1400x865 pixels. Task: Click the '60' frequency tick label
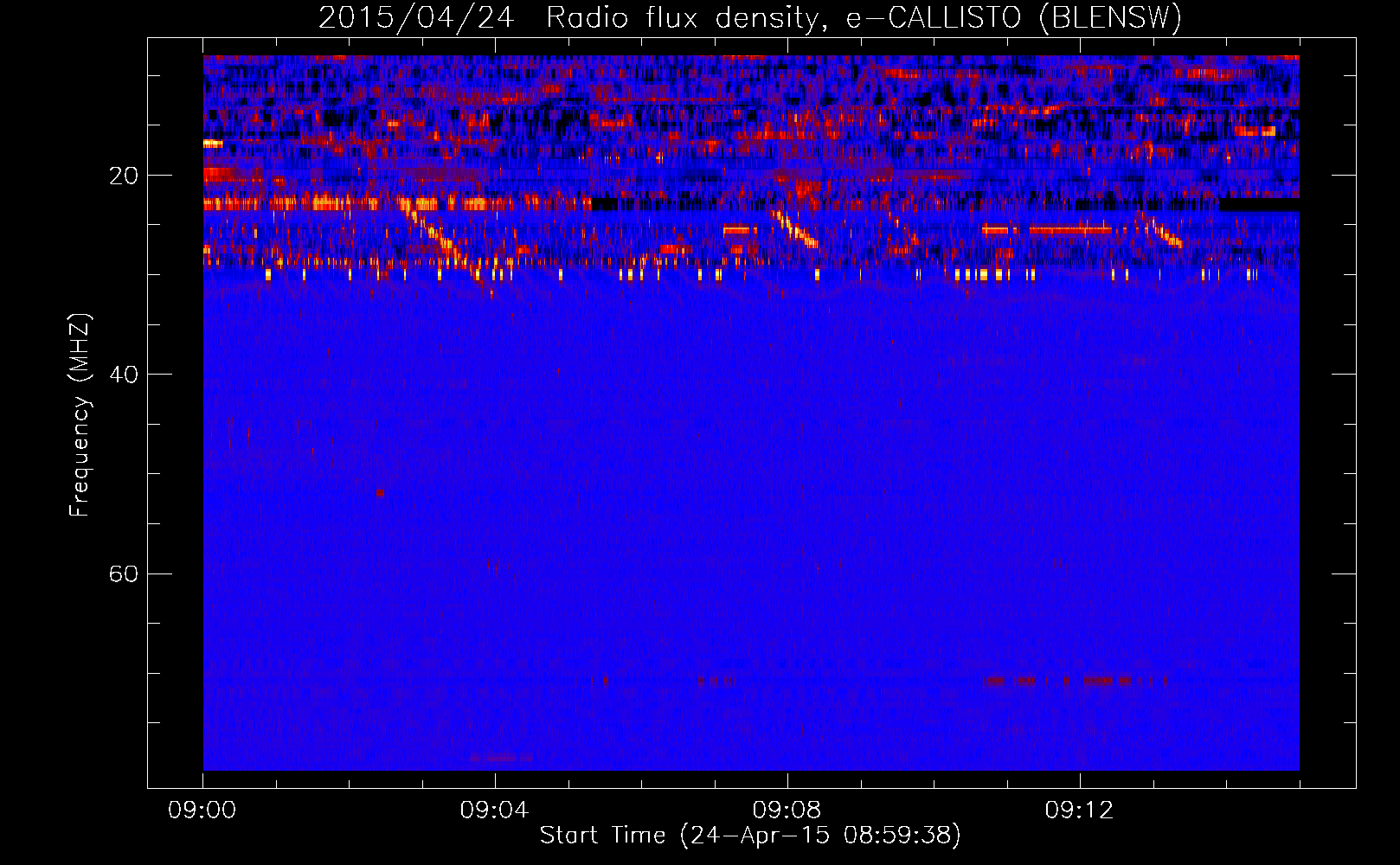[123, 573]
